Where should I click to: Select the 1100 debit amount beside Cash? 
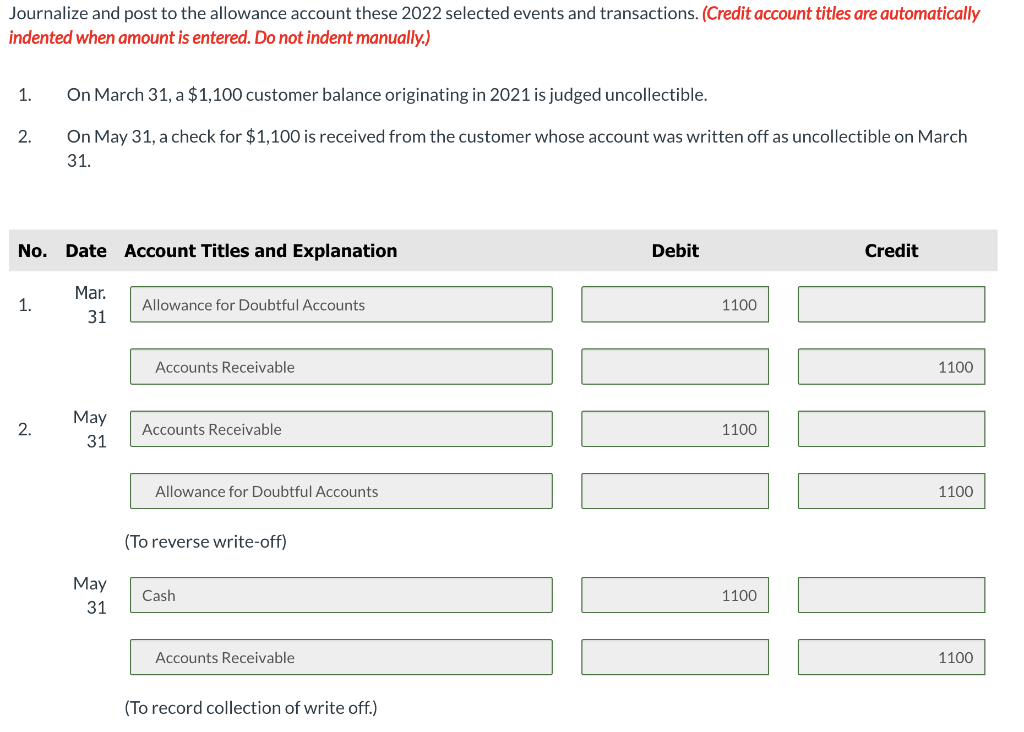click(674, 594)
